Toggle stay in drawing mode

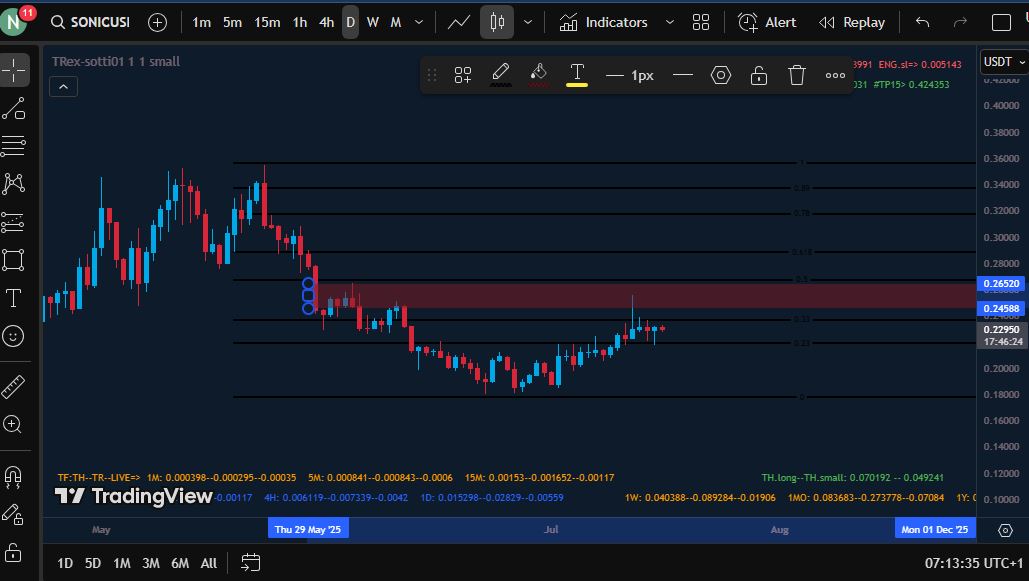pos(14,514)
